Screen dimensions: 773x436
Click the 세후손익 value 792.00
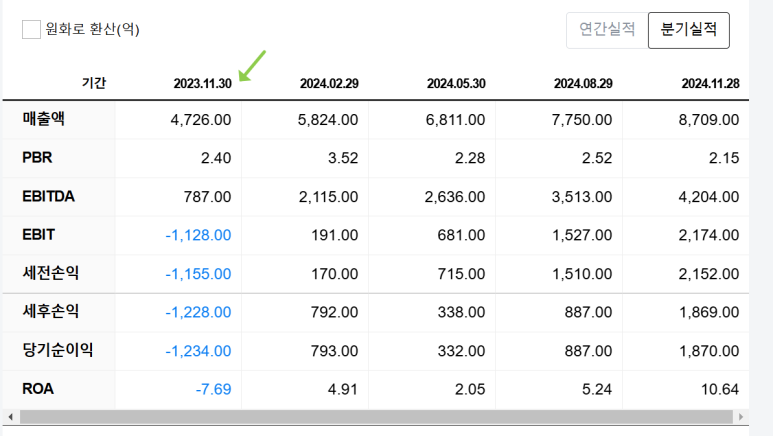334,312
